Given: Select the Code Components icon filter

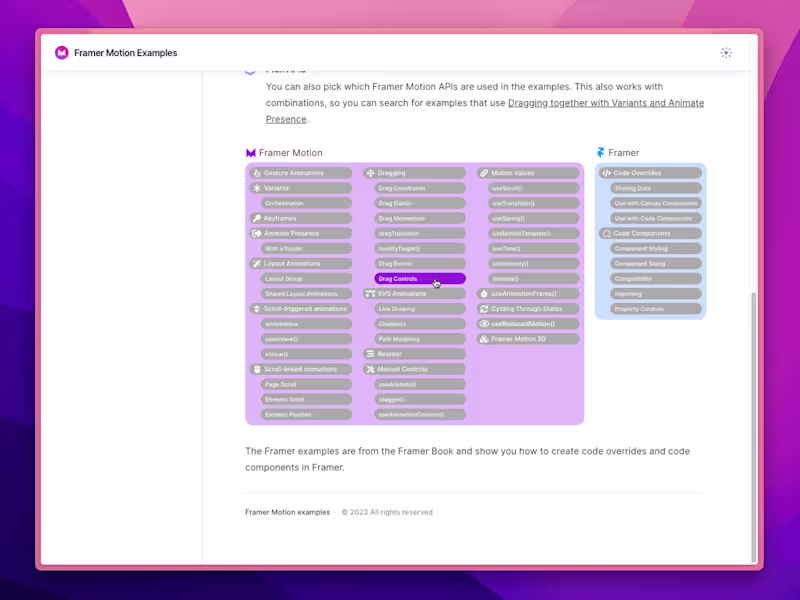Looking at the screenshot, I should [651, 233].
